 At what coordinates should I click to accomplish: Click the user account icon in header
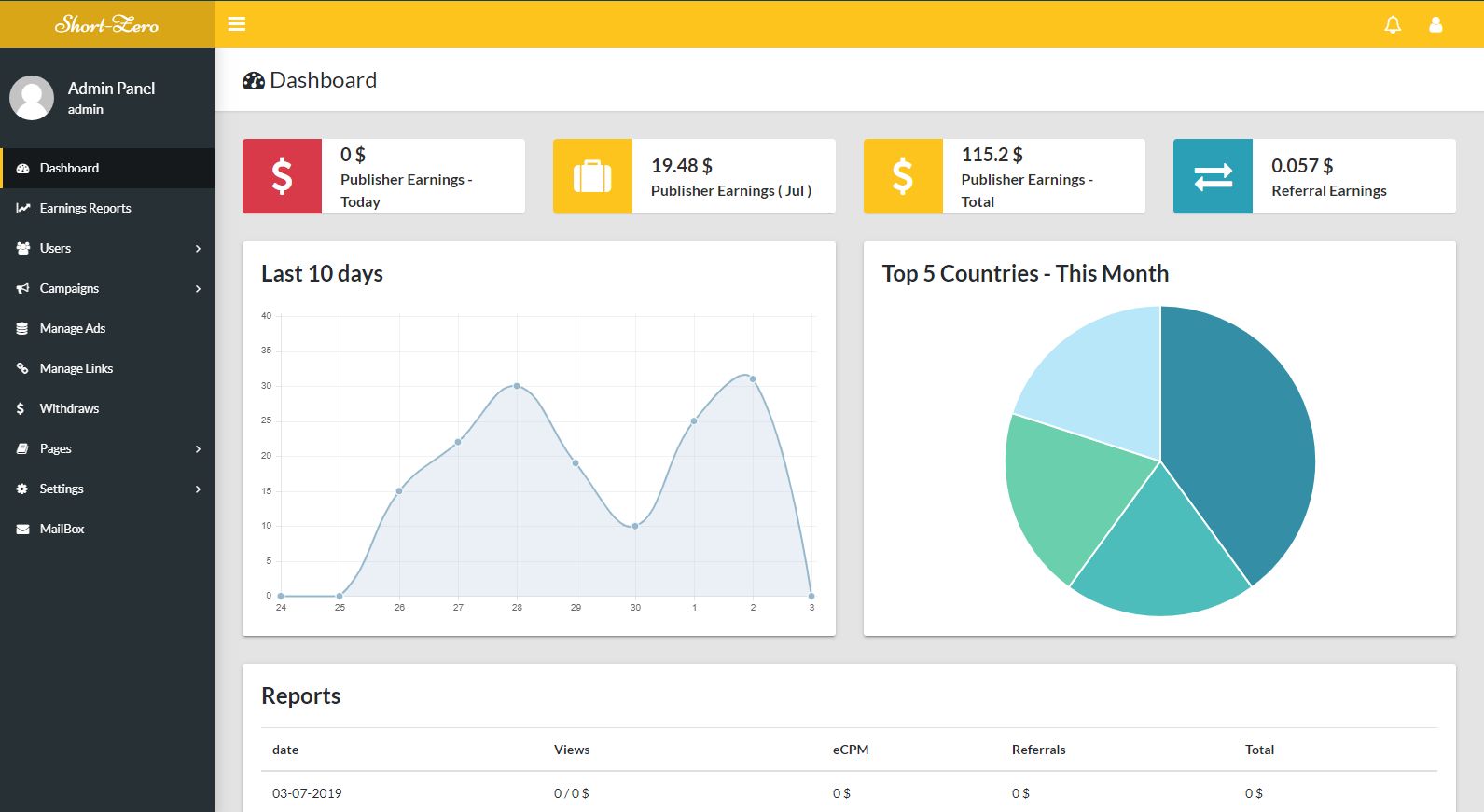[1435, 25]
